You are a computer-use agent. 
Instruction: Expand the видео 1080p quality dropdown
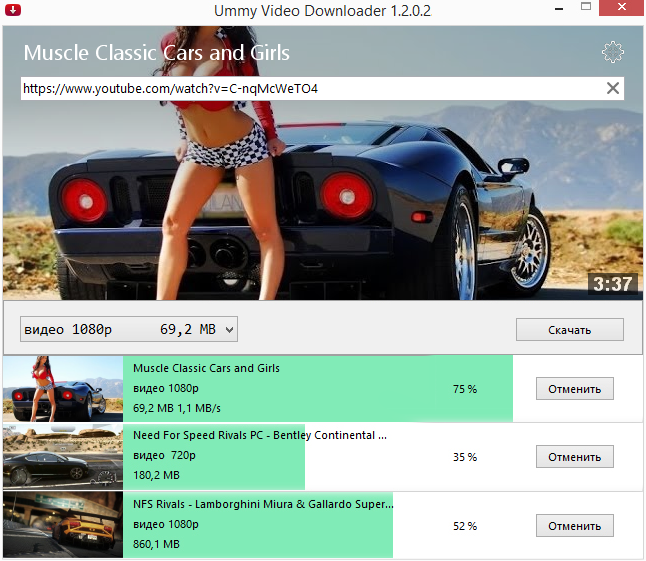[x=128, y=329]
